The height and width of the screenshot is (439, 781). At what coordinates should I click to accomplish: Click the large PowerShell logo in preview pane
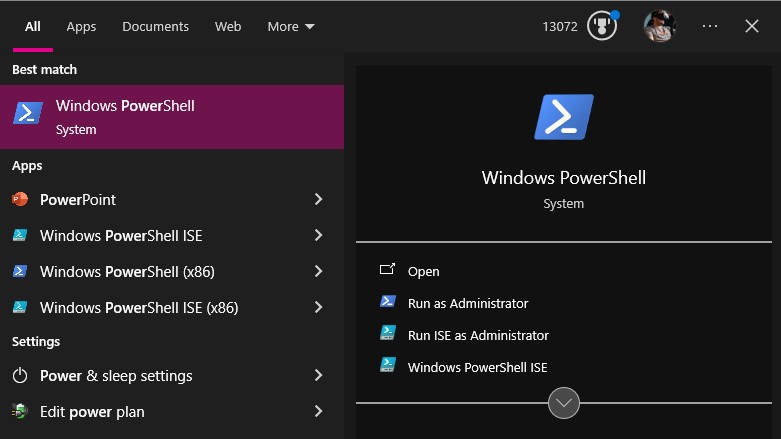(564, 117)
